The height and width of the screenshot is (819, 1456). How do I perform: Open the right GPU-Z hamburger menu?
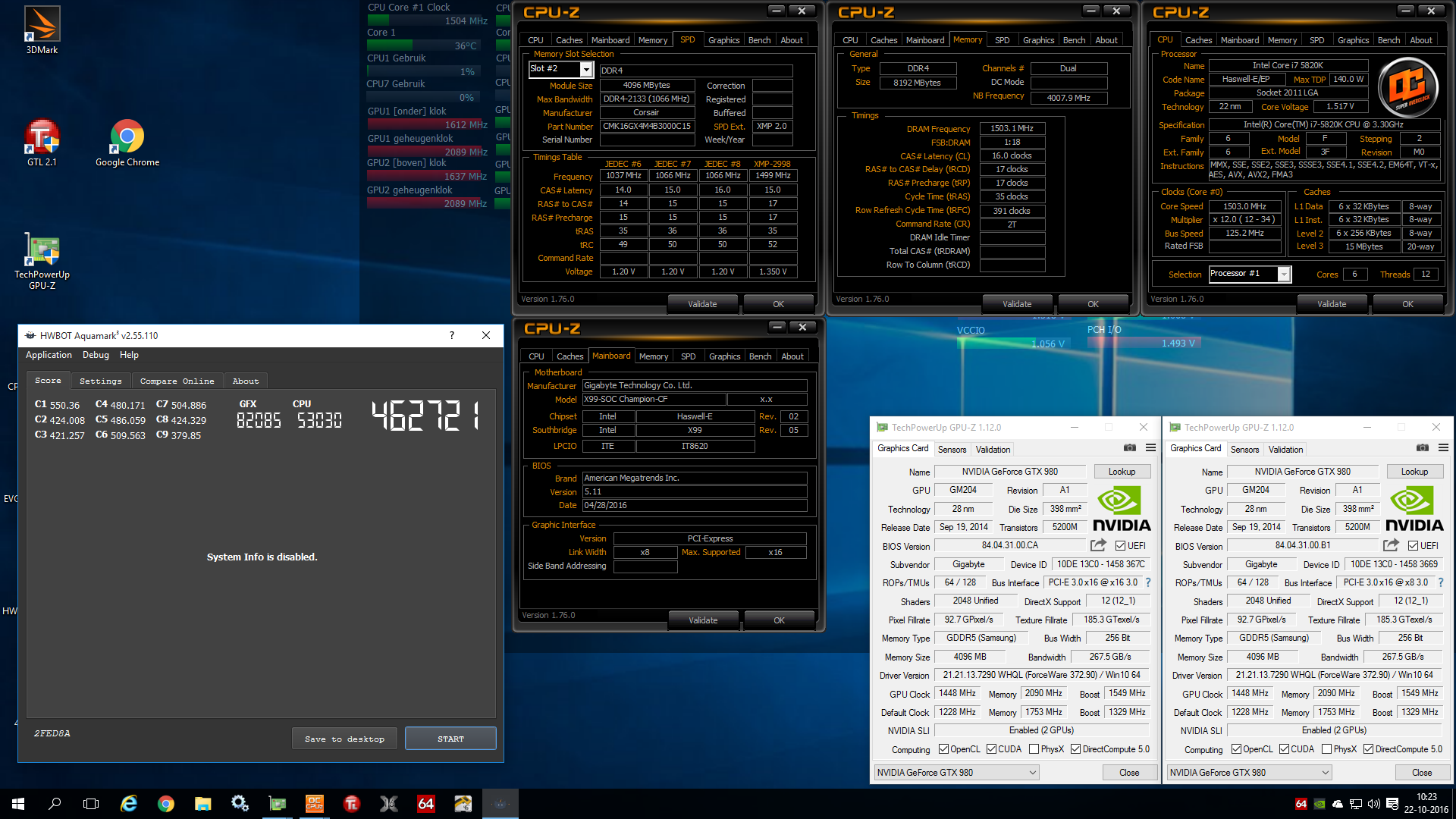pos(1443,448)
